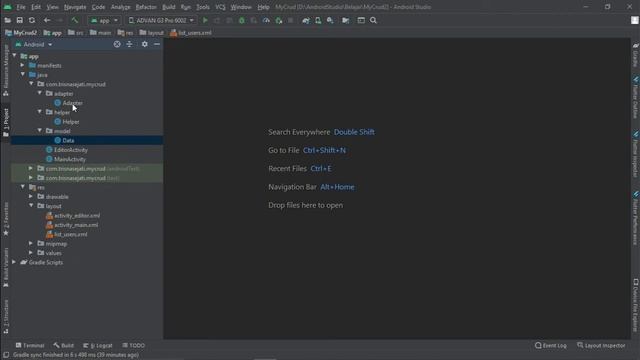This screenshot has height=360, width=640.
Task: Open the Build tool window tab
Action: coord(64,345)
